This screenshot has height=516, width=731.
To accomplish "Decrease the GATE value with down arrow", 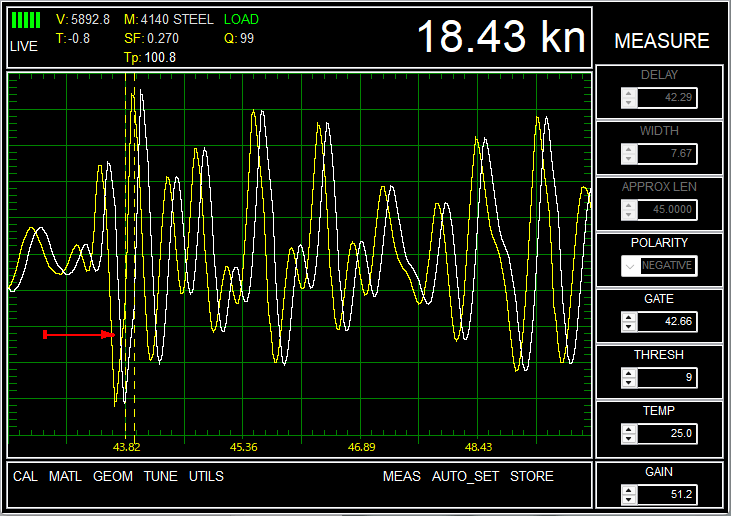I will pyautogui.click(x=628, y=327).
